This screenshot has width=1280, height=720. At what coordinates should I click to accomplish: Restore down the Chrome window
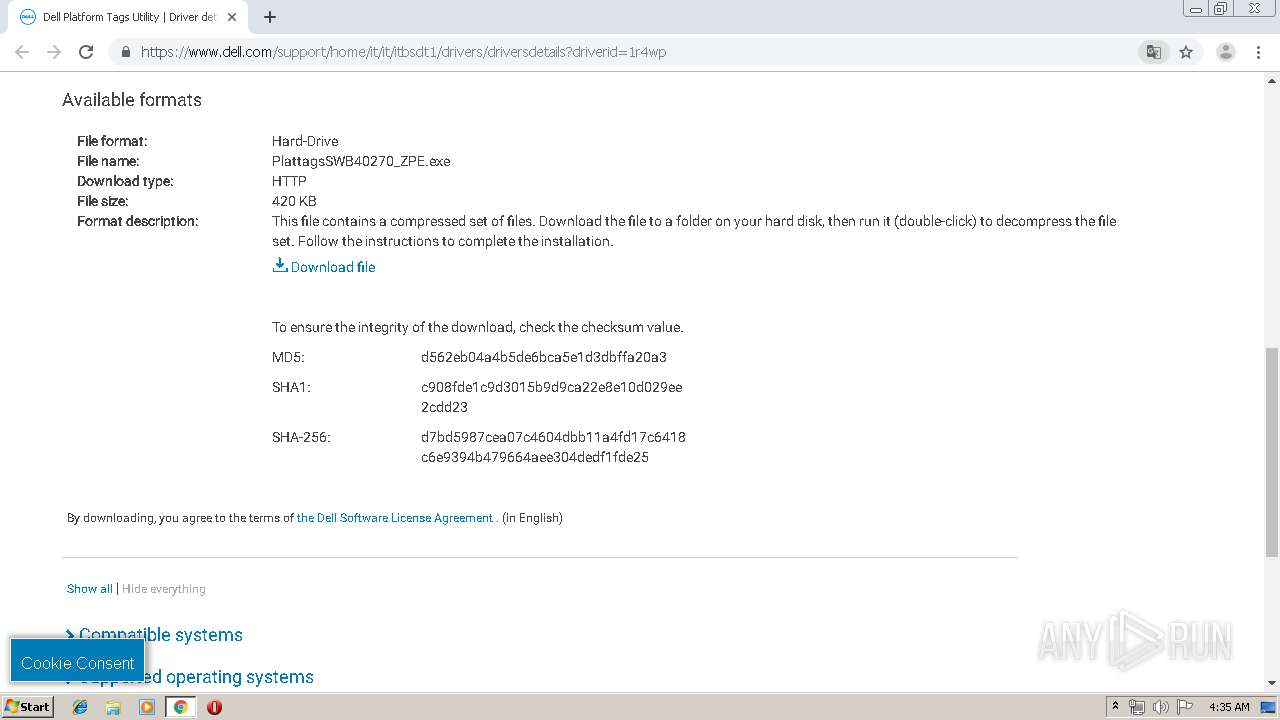(x=1221, y=8)
